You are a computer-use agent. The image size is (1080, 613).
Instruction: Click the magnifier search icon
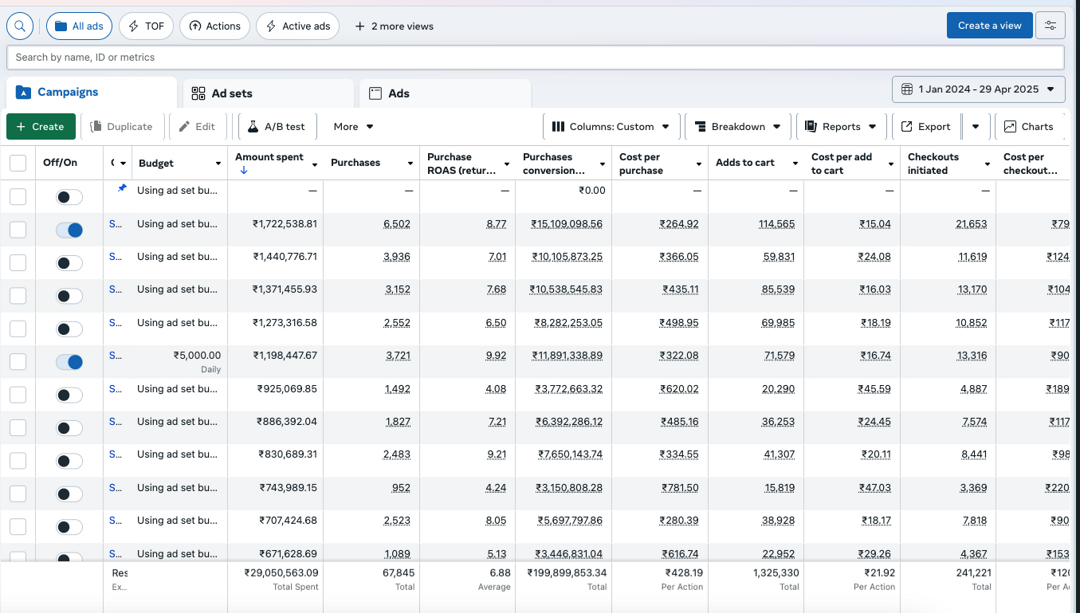click(x=20, y=26)
